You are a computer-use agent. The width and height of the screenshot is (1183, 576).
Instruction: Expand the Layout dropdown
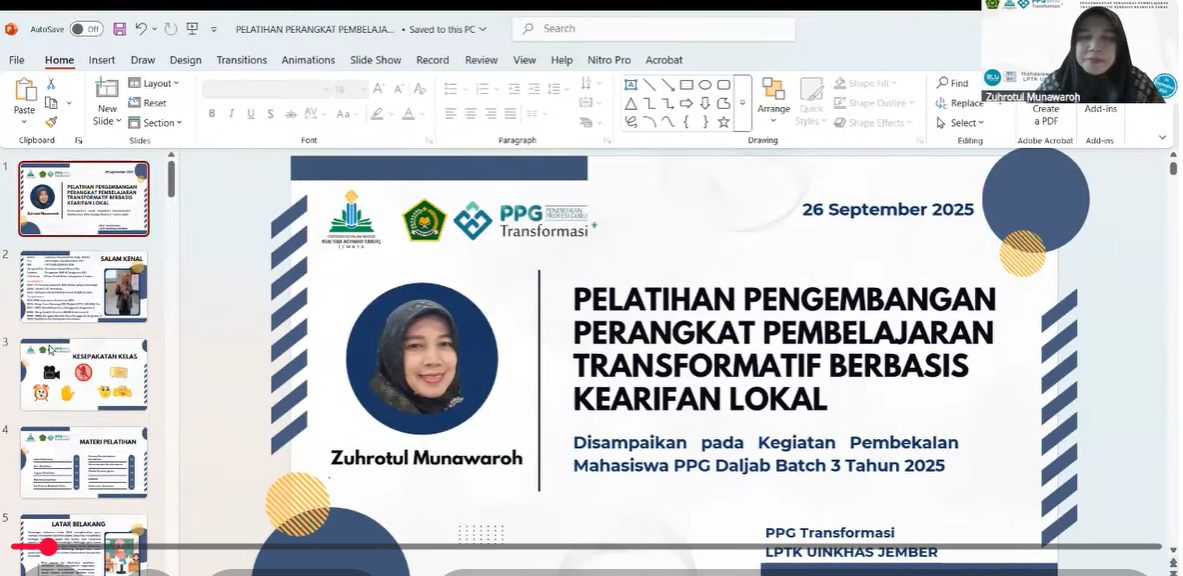point(154,84)
